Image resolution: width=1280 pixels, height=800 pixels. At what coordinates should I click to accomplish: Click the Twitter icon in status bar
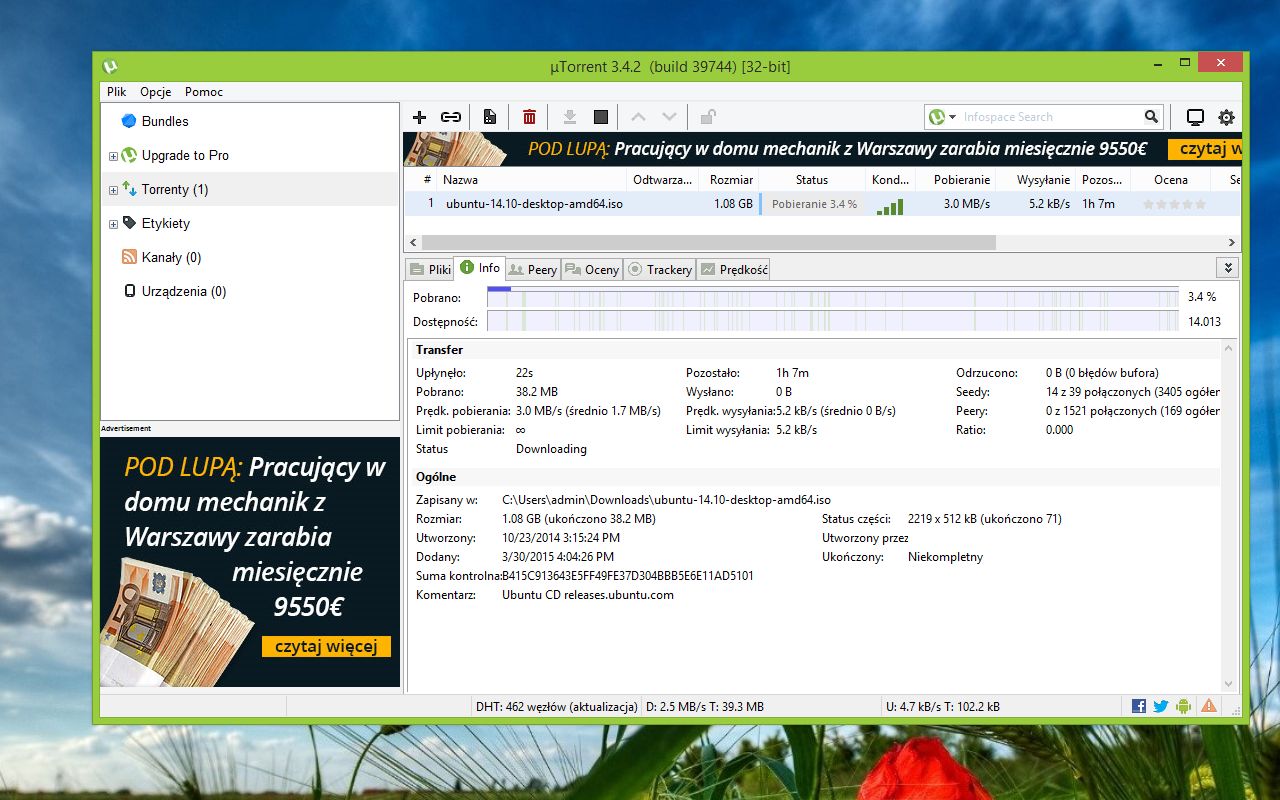coord(1161,706)
